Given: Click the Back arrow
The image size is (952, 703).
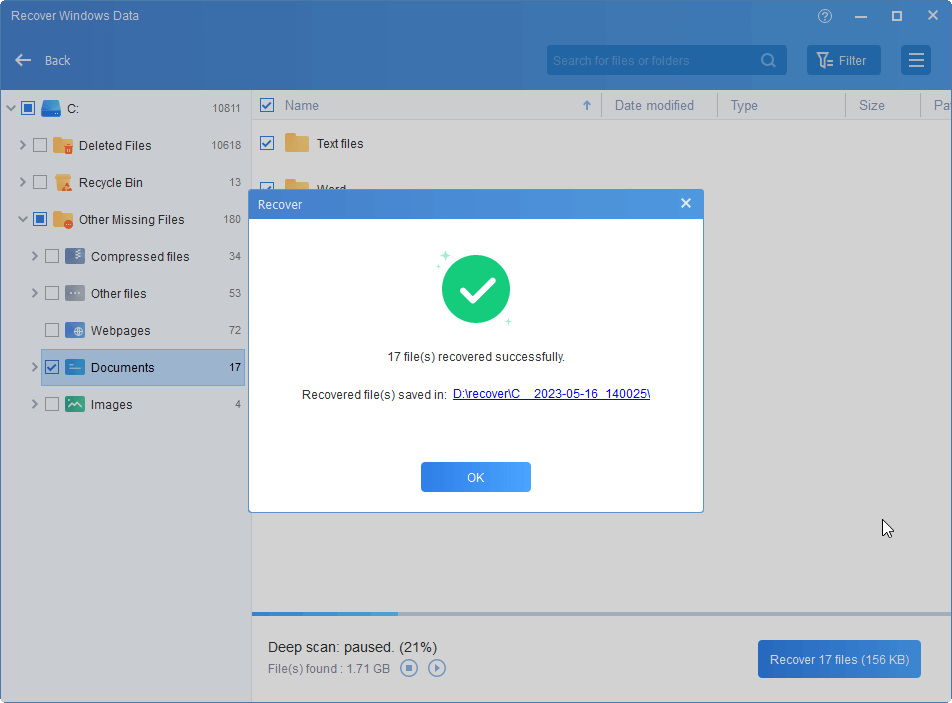Looking at the screenshot, I should click(x=23, y=60).
